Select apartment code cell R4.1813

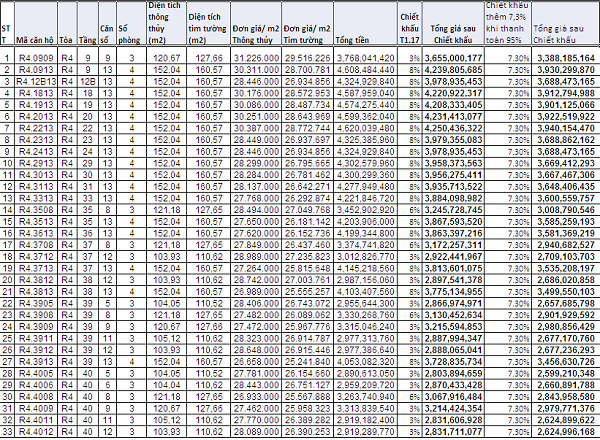(x=36, y=93)
